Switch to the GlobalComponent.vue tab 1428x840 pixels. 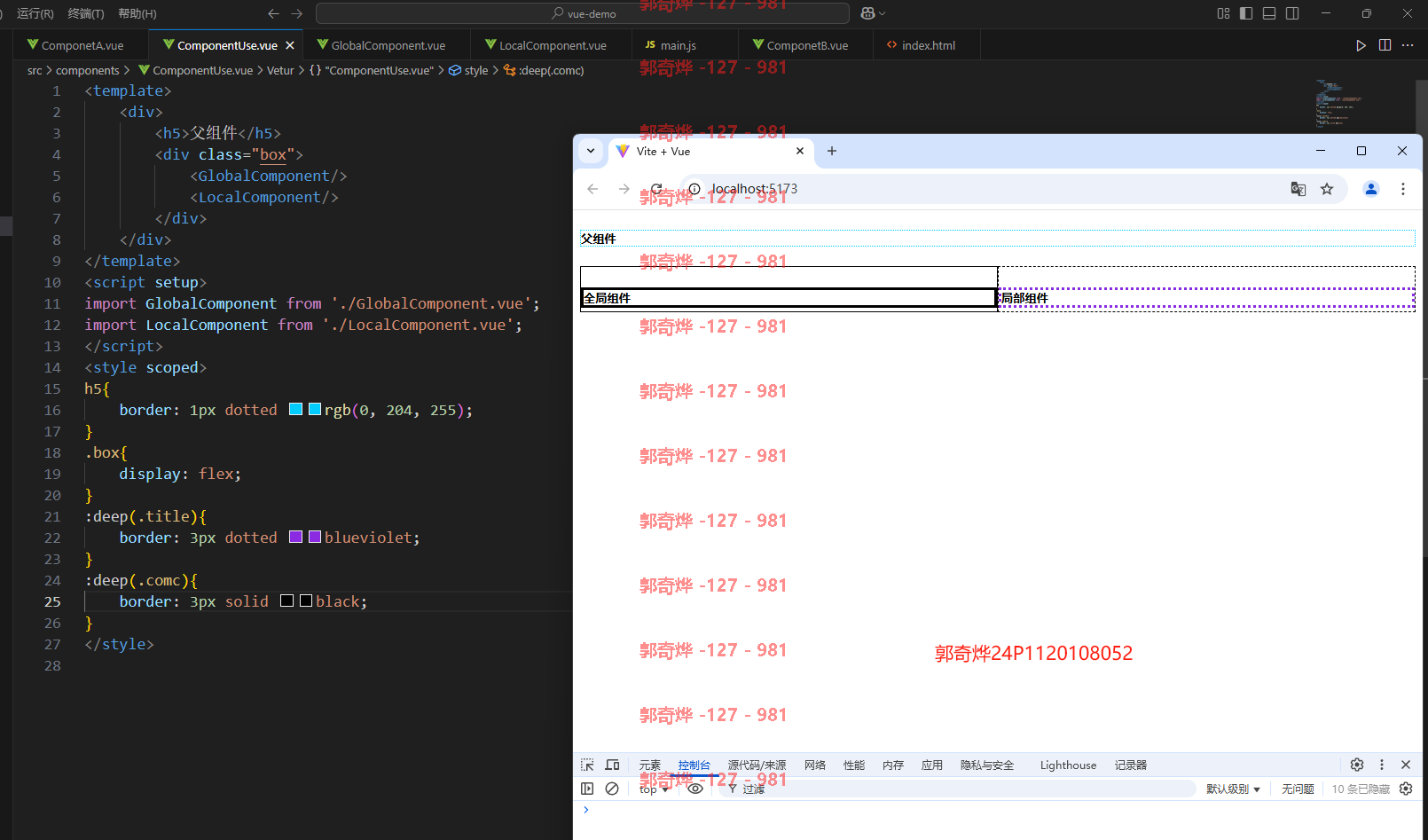point(388,45)
